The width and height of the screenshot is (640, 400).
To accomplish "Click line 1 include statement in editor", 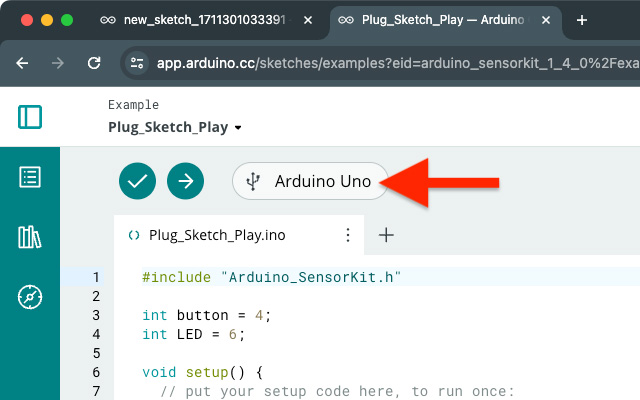I will pos(271,277).
